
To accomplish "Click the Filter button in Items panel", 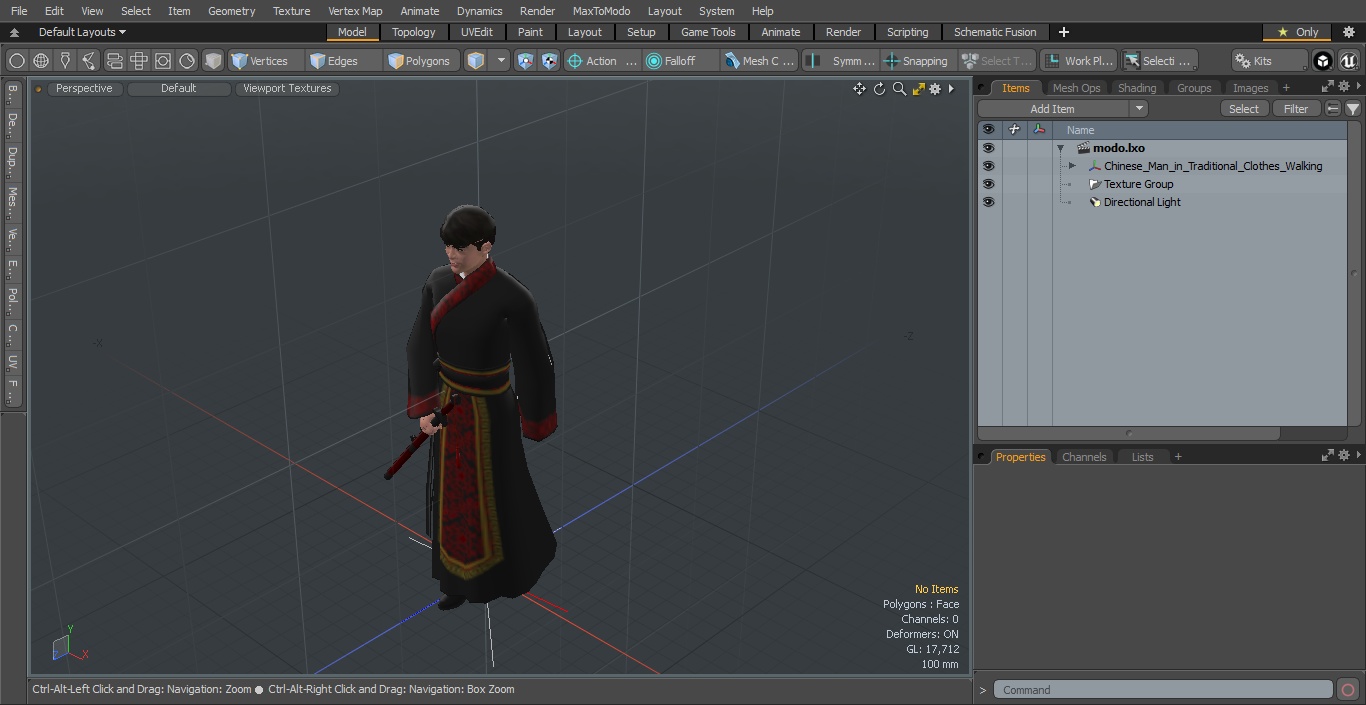I will coord(1296,108).
